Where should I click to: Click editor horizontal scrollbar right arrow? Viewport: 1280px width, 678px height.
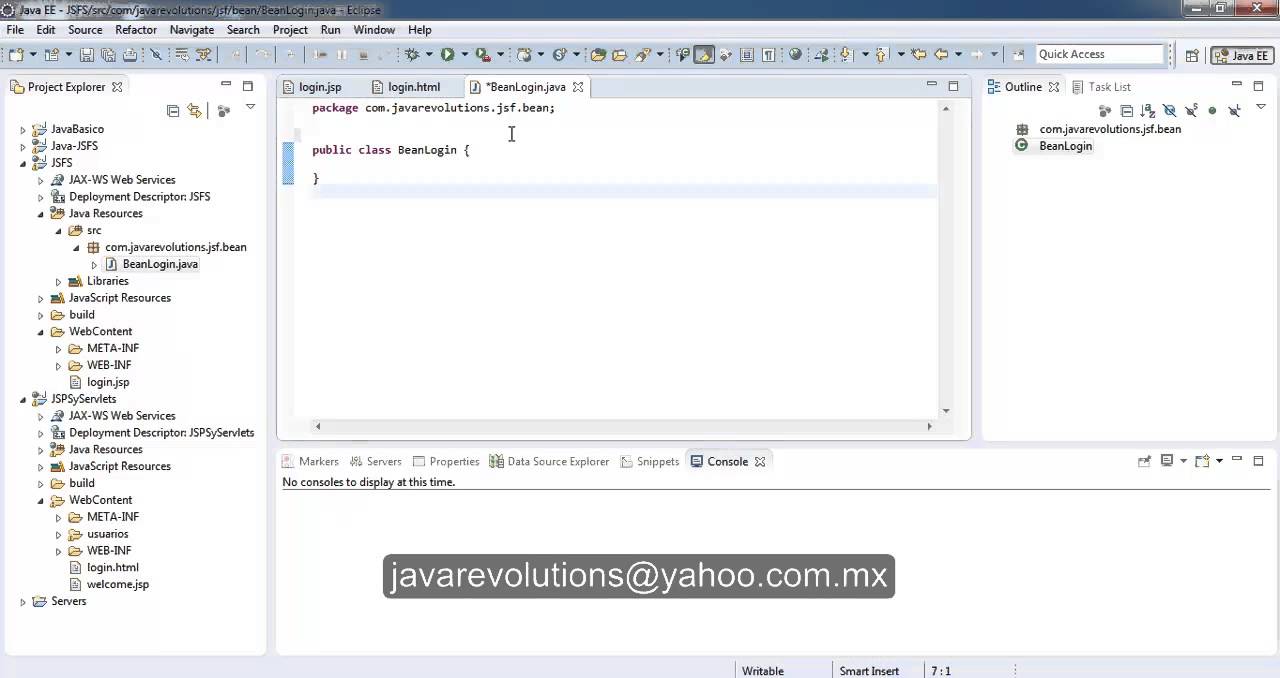929,426
